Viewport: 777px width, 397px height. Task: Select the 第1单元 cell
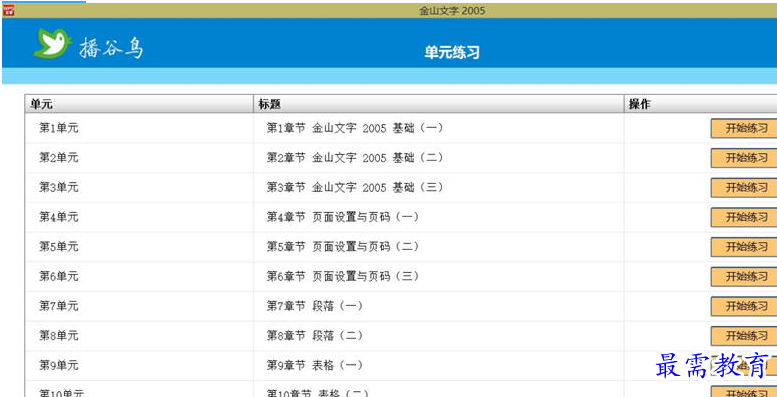[x=139, y=128]
